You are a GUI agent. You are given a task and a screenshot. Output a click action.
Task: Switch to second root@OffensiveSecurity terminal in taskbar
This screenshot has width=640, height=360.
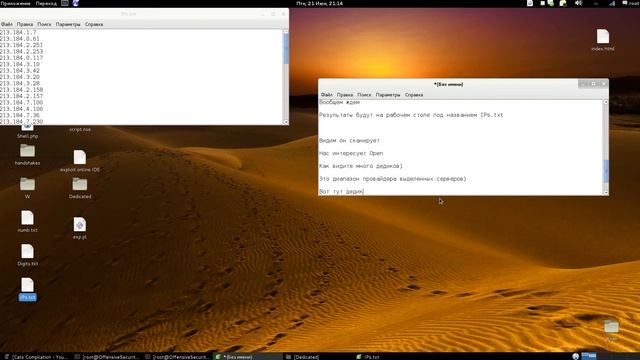pyautogui.click(x=178, y=357)
